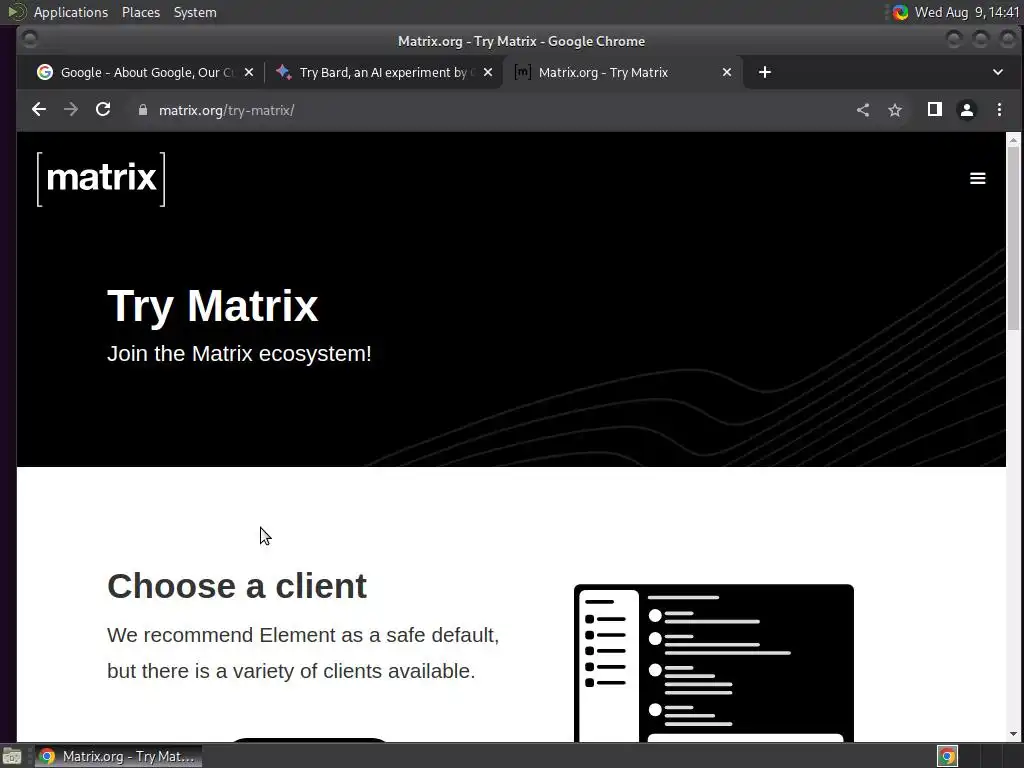The image size is (1024, 768).
Task: Click the 'We recommend Element' paragraph
Action: coord(303,653)
